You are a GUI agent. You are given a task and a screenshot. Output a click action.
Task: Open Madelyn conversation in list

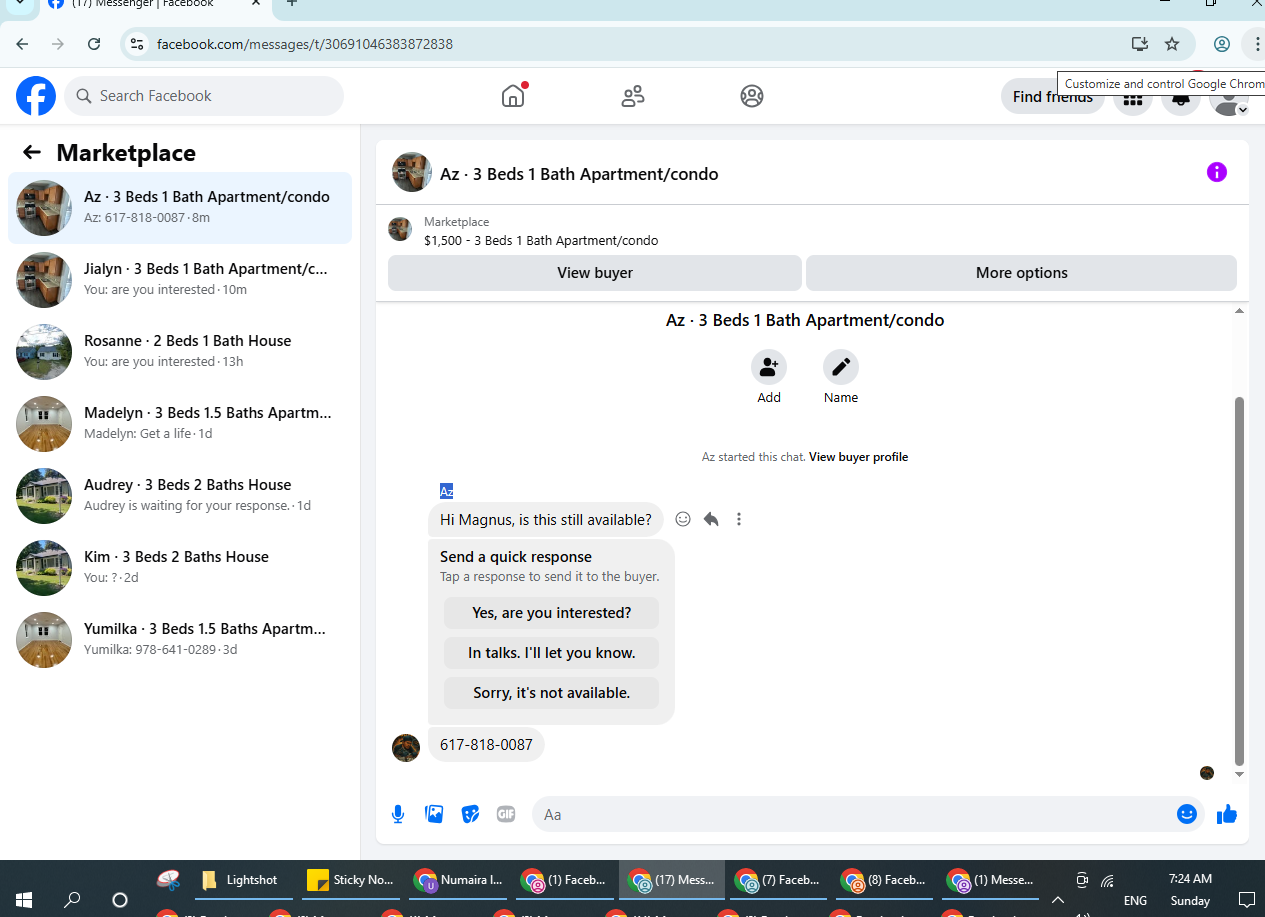[x=180, y=424]
